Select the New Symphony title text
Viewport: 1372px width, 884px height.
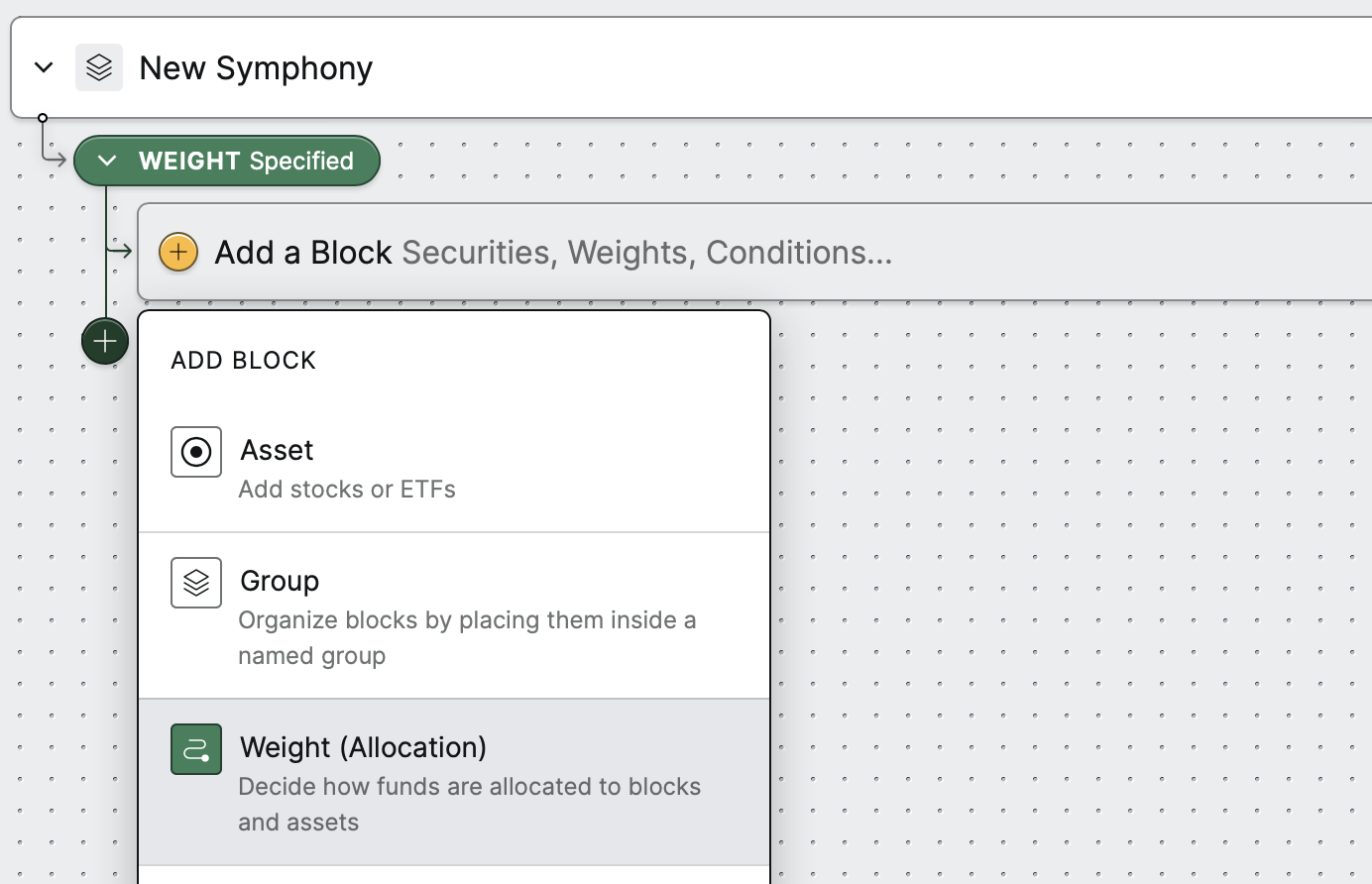point(256,68)
